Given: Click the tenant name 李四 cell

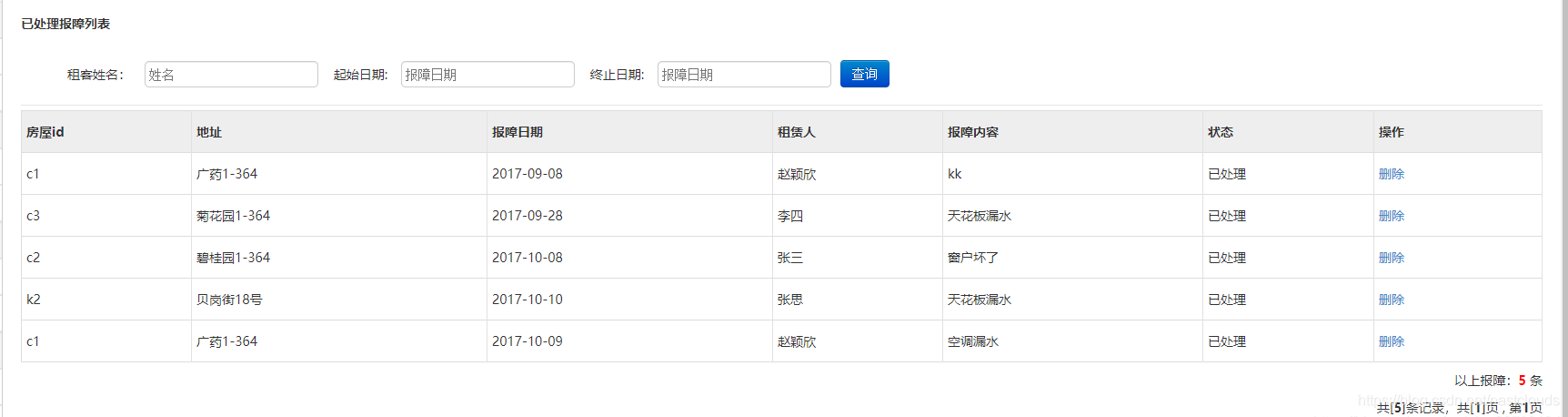Looking at the screenshot, I should pyautogui.click(x=790, y=216).
